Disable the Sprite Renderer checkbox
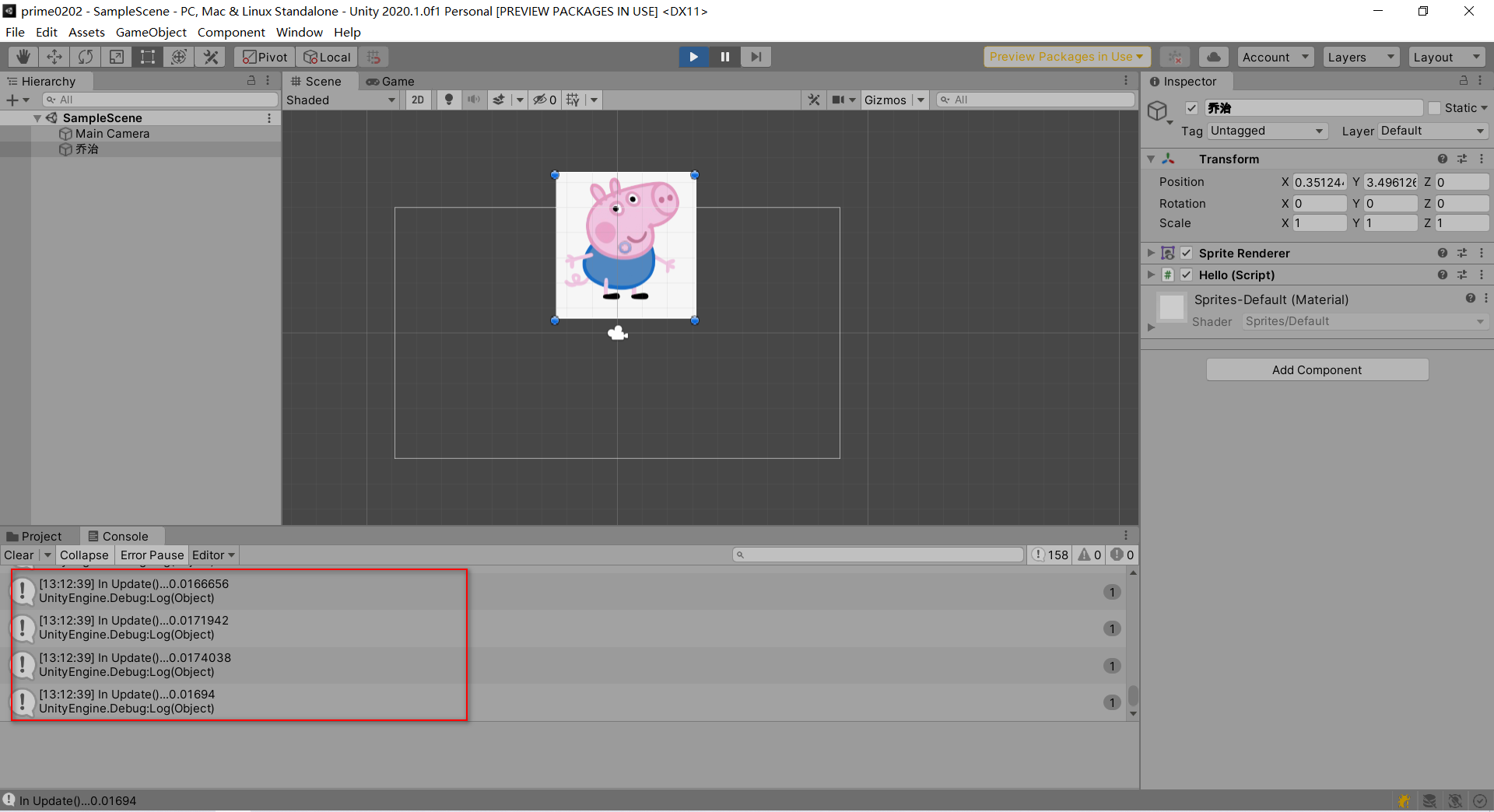Image resolution: width=1494 pixels, height=812 pixels. 1186,253
